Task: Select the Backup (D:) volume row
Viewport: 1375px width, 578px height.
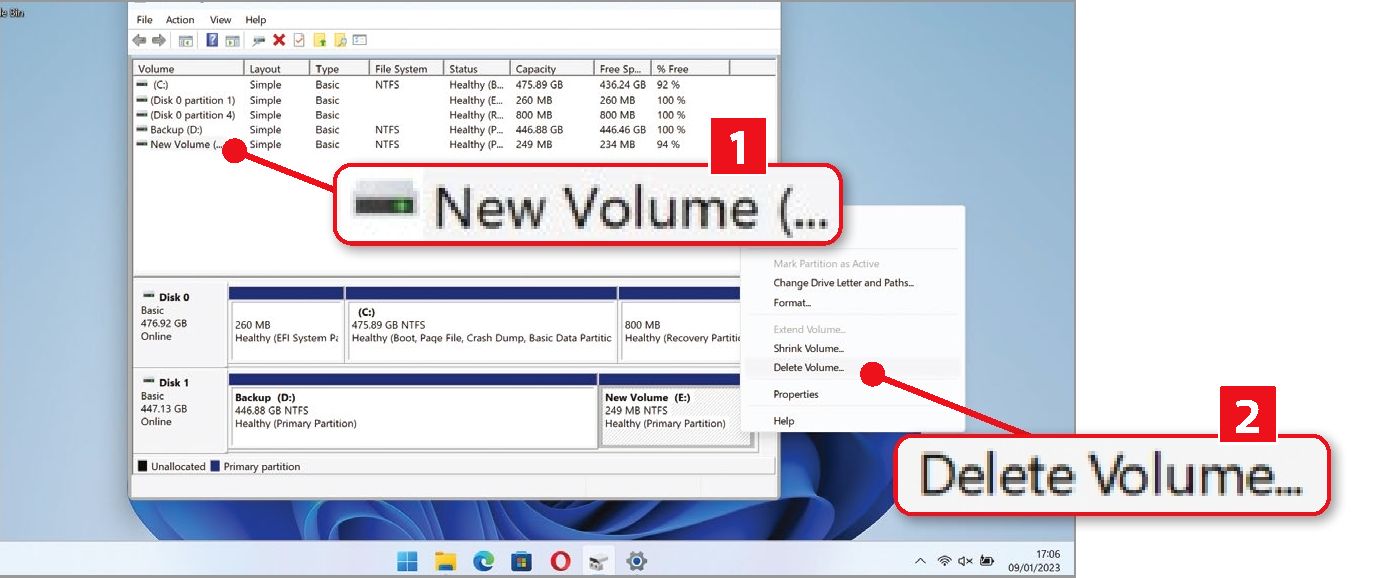Action: tap(454, 130)
